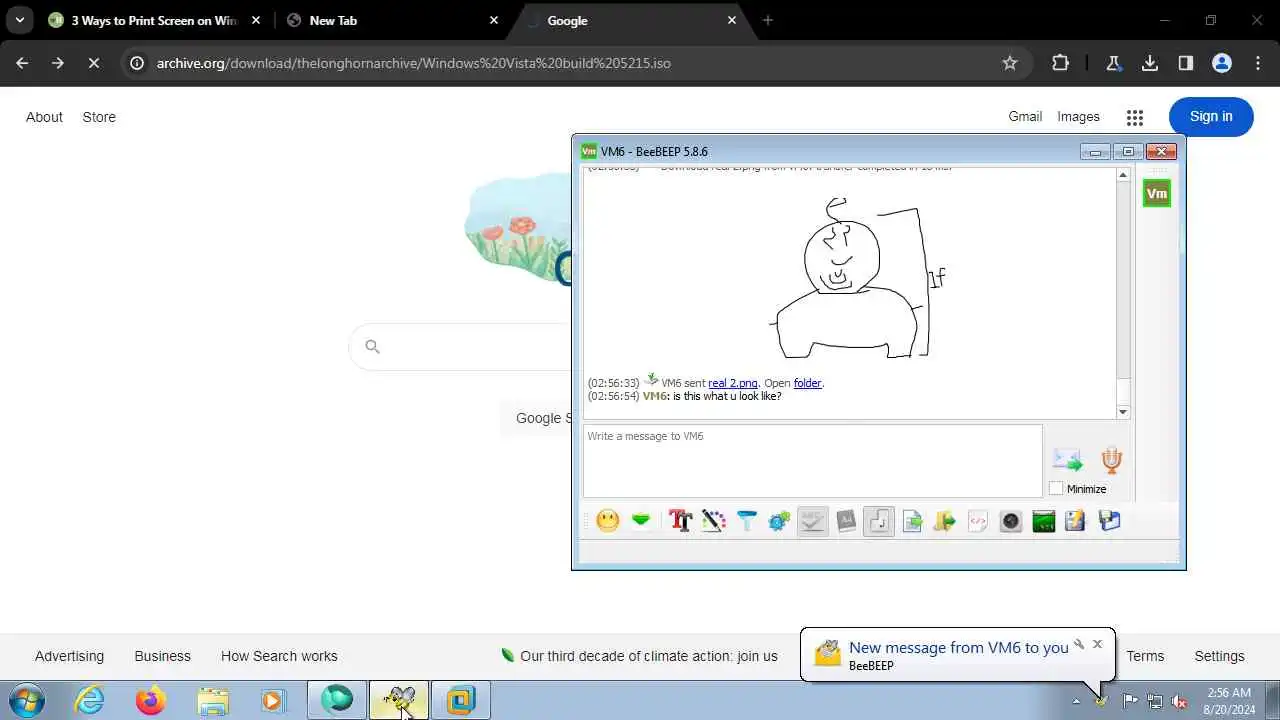Open the chat font color picker icon

pos(714,520)
